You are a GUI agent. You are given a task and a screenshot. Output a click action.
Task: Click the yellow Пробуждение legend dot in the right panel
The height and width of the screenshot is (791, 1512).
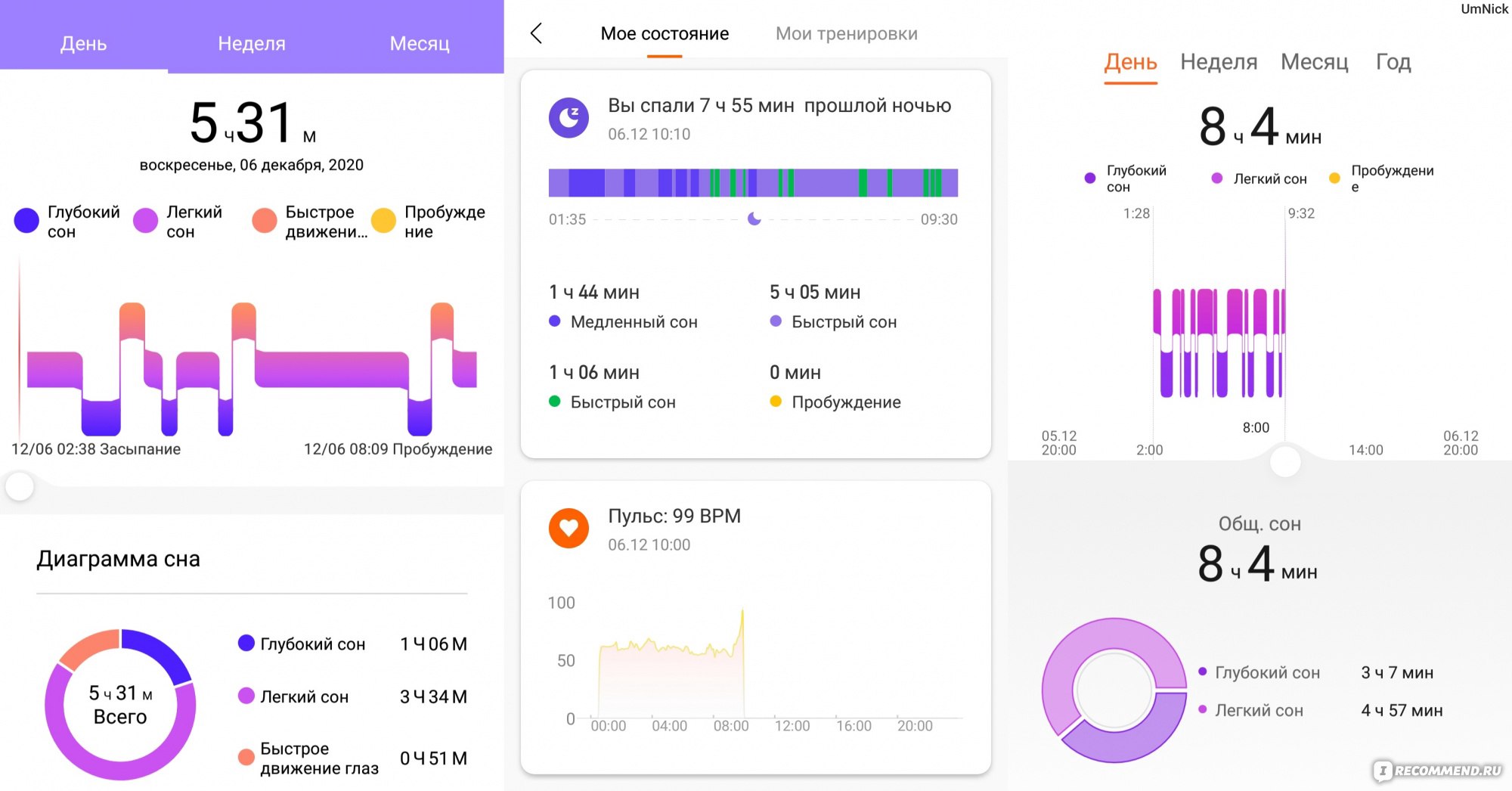[1334, 178]
